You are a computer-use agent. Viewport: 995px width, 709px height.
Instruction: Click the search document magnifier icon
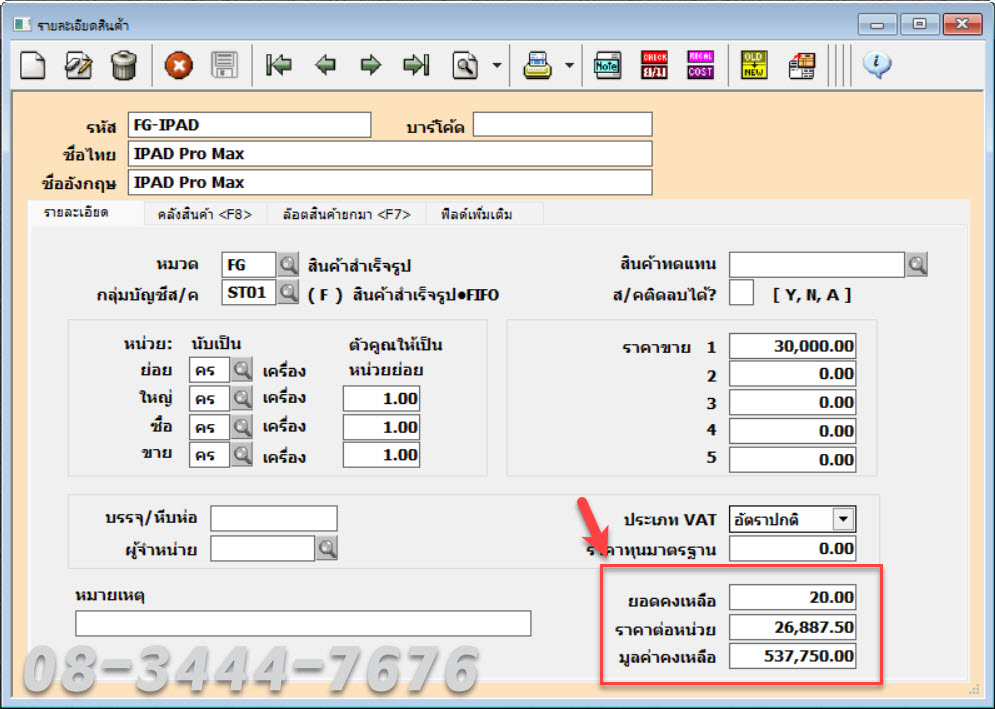click(x=465, y=65)
